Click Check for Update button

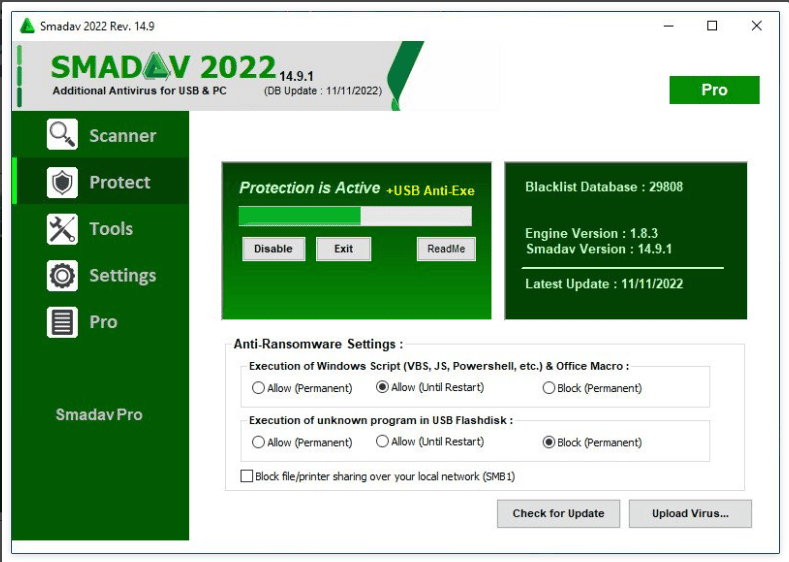click(558, 514)
